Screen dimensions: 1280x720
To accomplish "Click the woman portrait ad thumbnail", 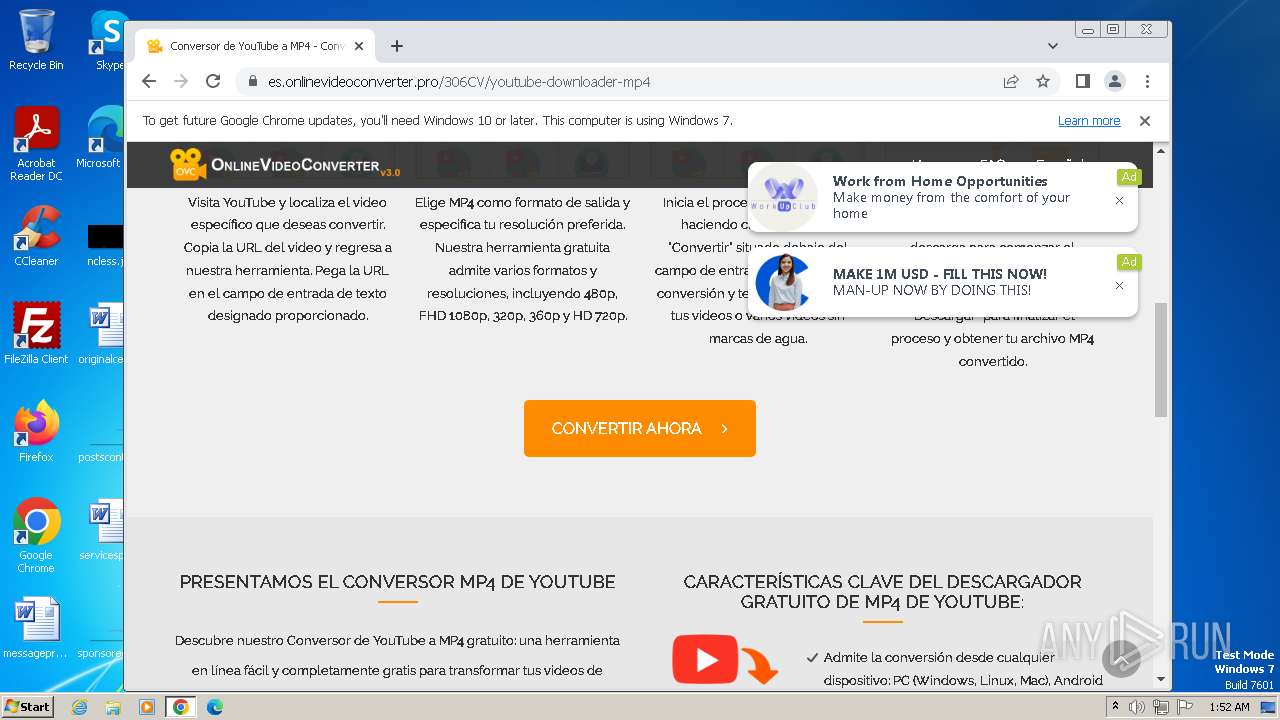I will (783, 282).
